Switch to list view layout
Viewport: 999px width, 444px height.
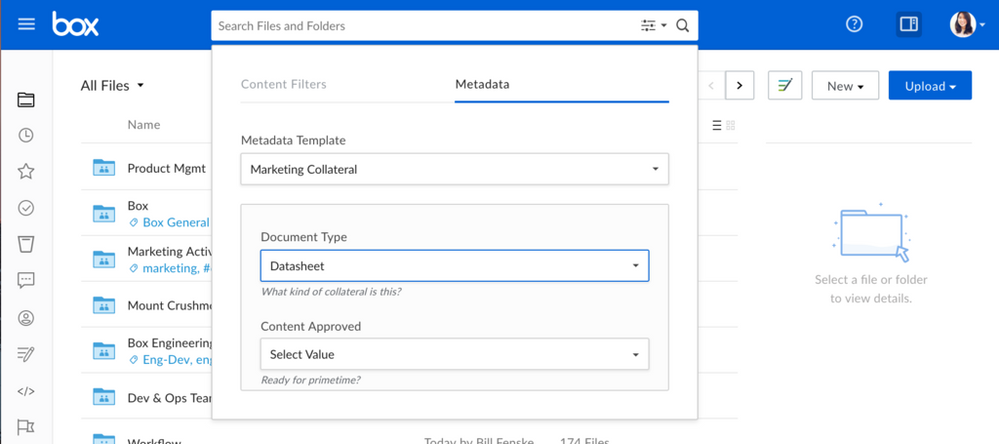click(716, 125)
